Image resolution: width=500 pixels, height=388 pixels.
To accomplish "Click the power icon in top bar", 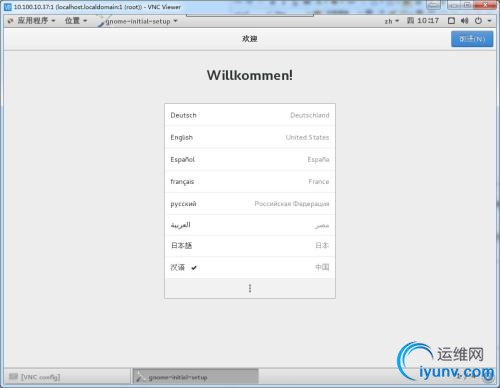I will point(478,21).
